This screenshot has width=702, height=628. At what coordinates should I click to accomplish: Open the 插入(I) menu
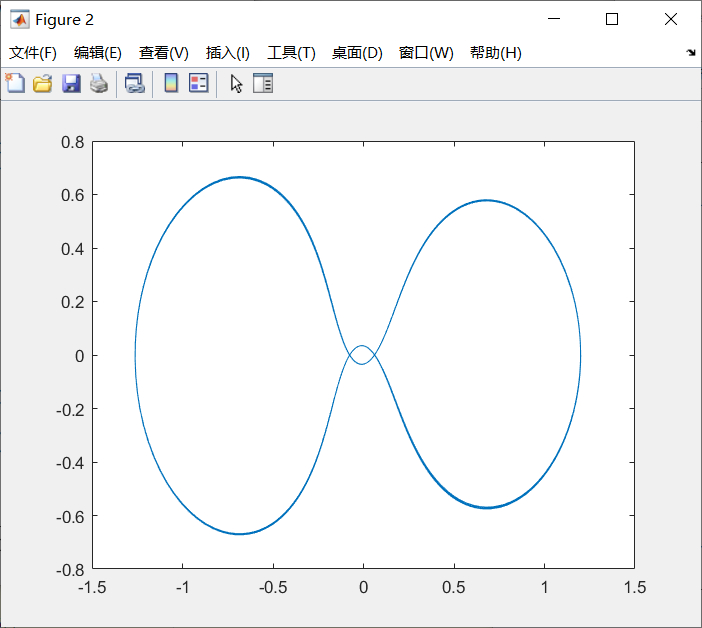pyautogui.click(x=227, y=53)
